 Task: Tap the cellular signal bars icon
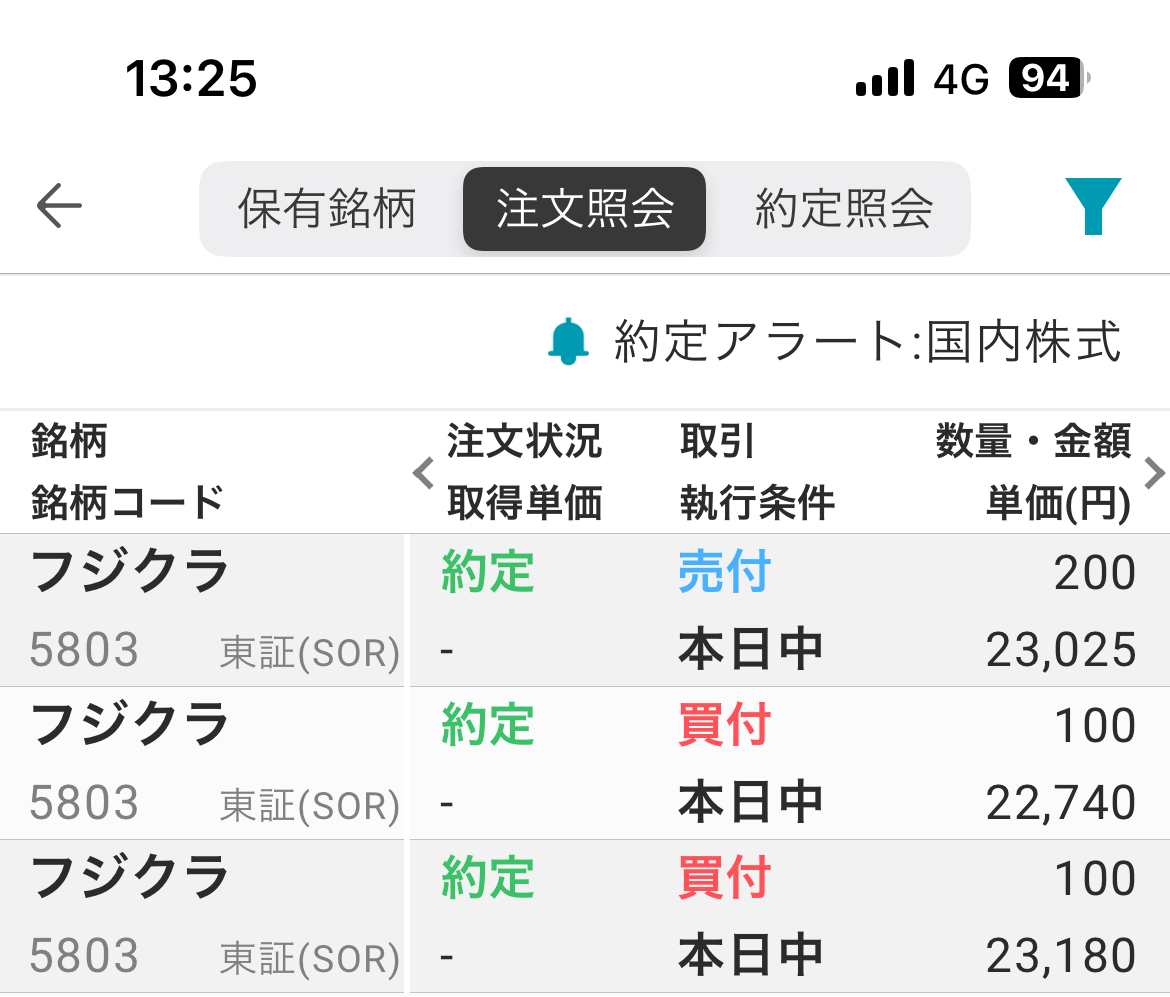[x=885, y=78]
